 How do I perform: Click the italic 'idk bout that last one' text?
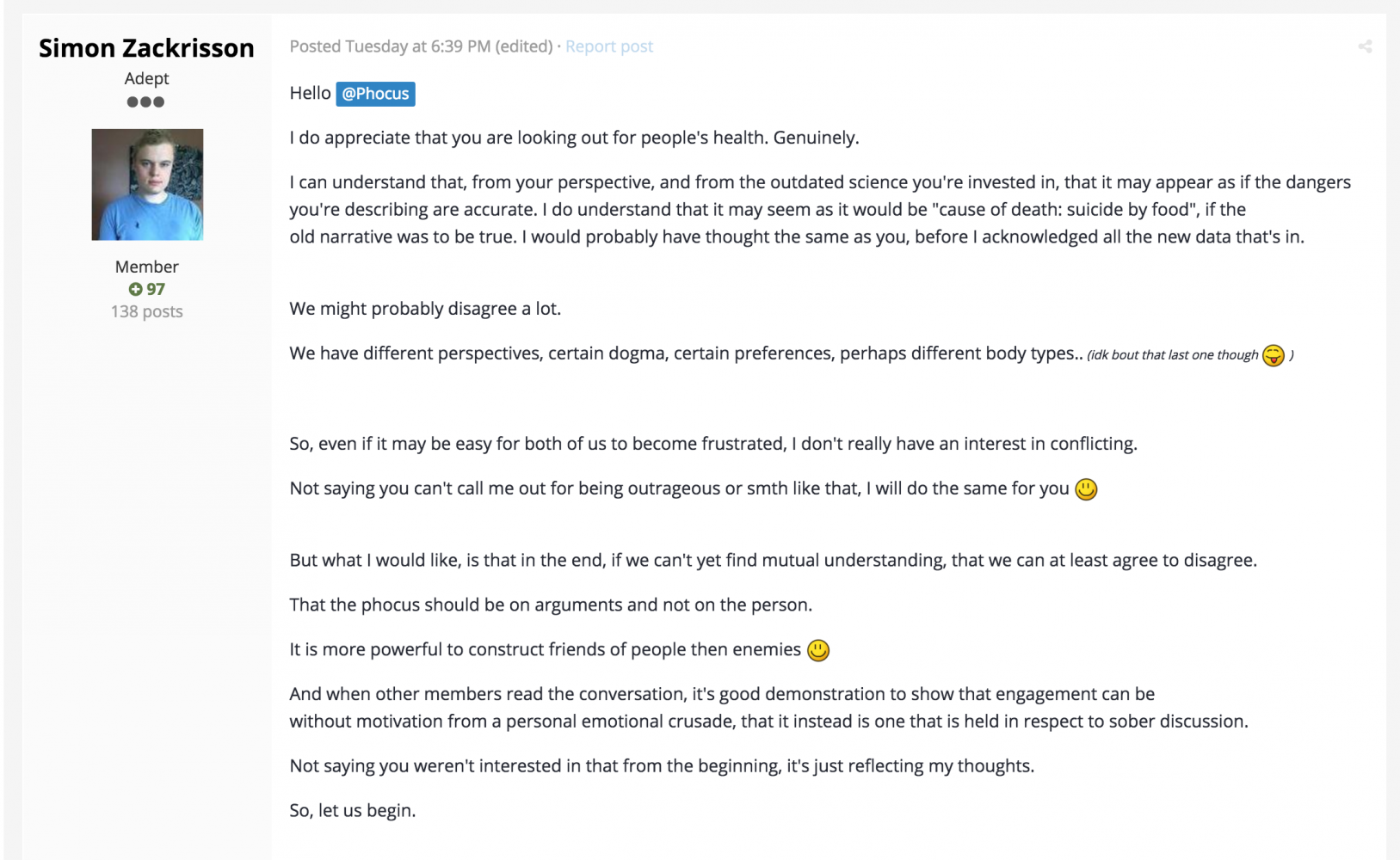point(1172,355)
